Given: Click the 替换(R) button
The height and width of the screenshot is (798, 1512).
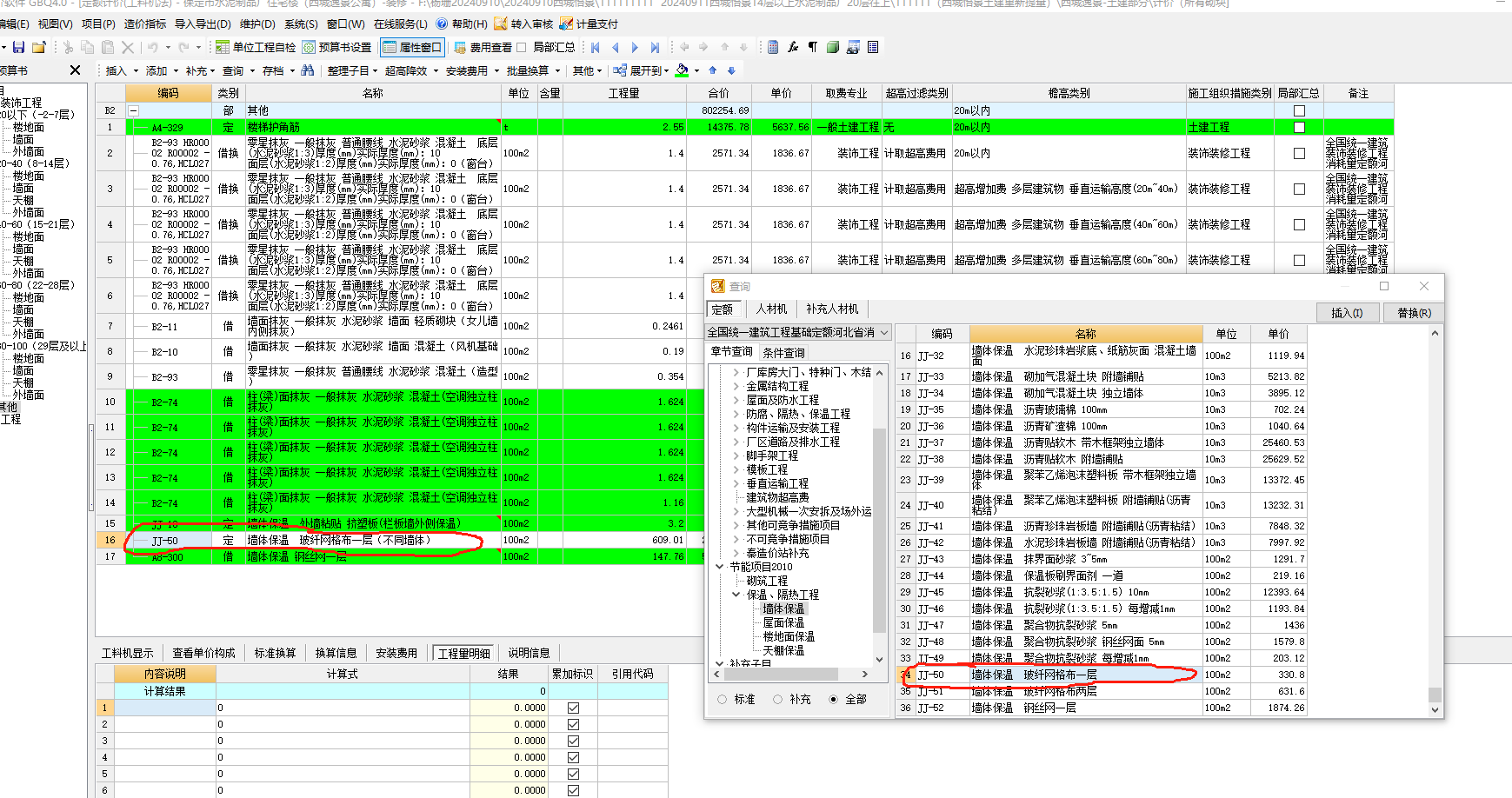Looking at the screenshot, I should (1415, 313).
